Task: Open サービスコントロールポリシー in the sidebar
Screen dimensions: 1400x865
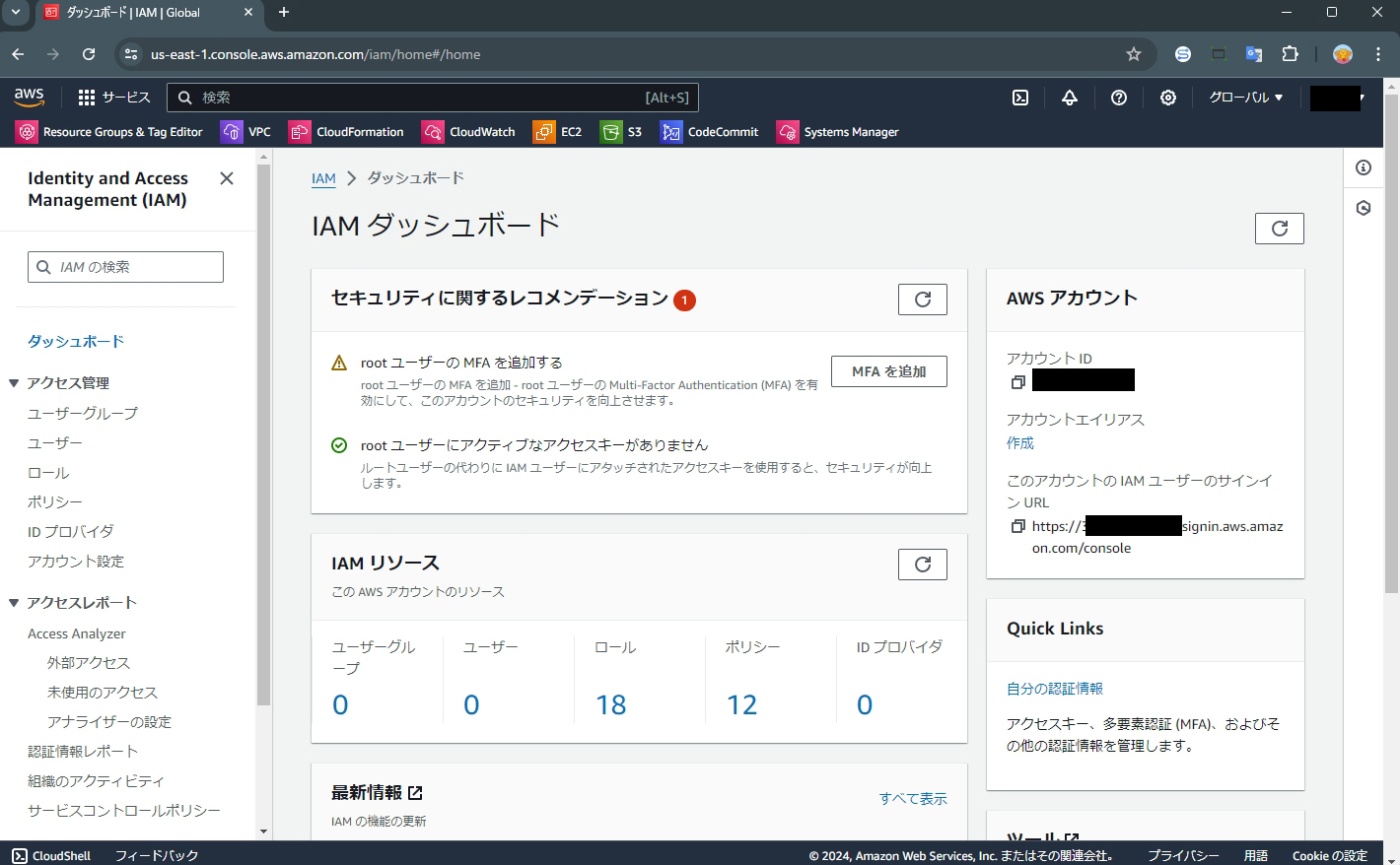Action: coord(124,810)
